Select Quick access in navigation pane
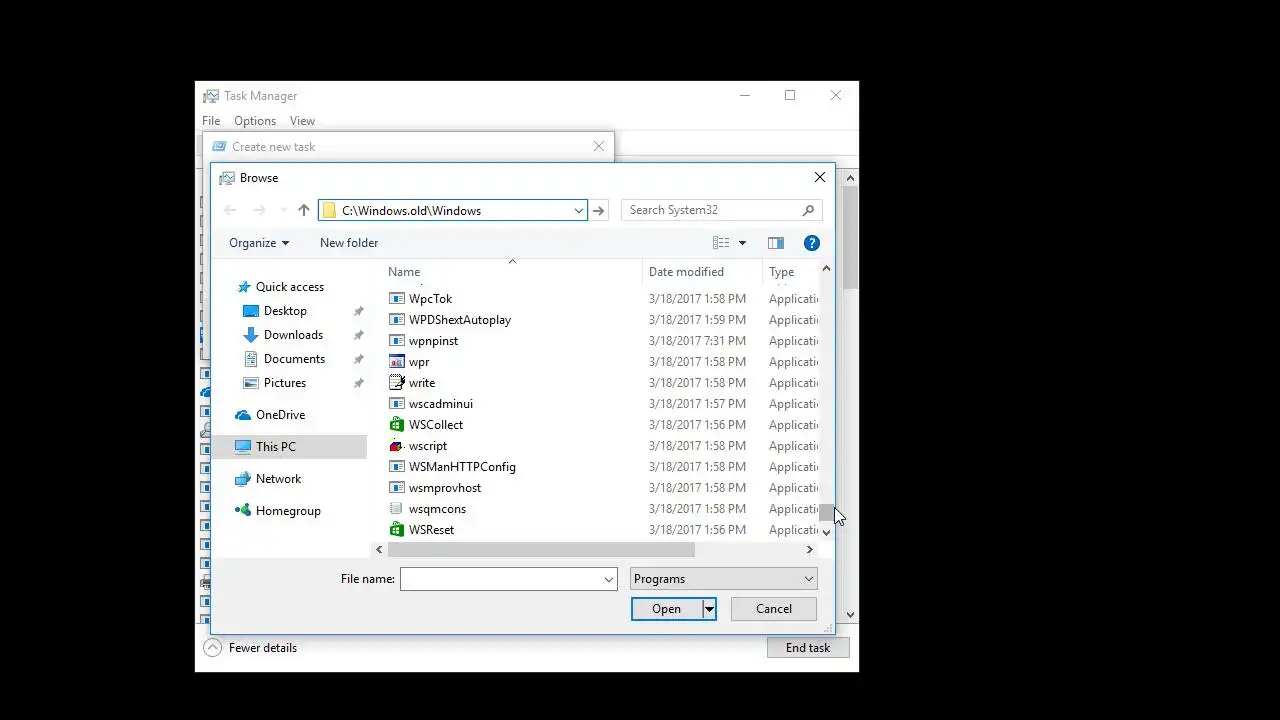 pyautogui.click(x=290, y=287)
